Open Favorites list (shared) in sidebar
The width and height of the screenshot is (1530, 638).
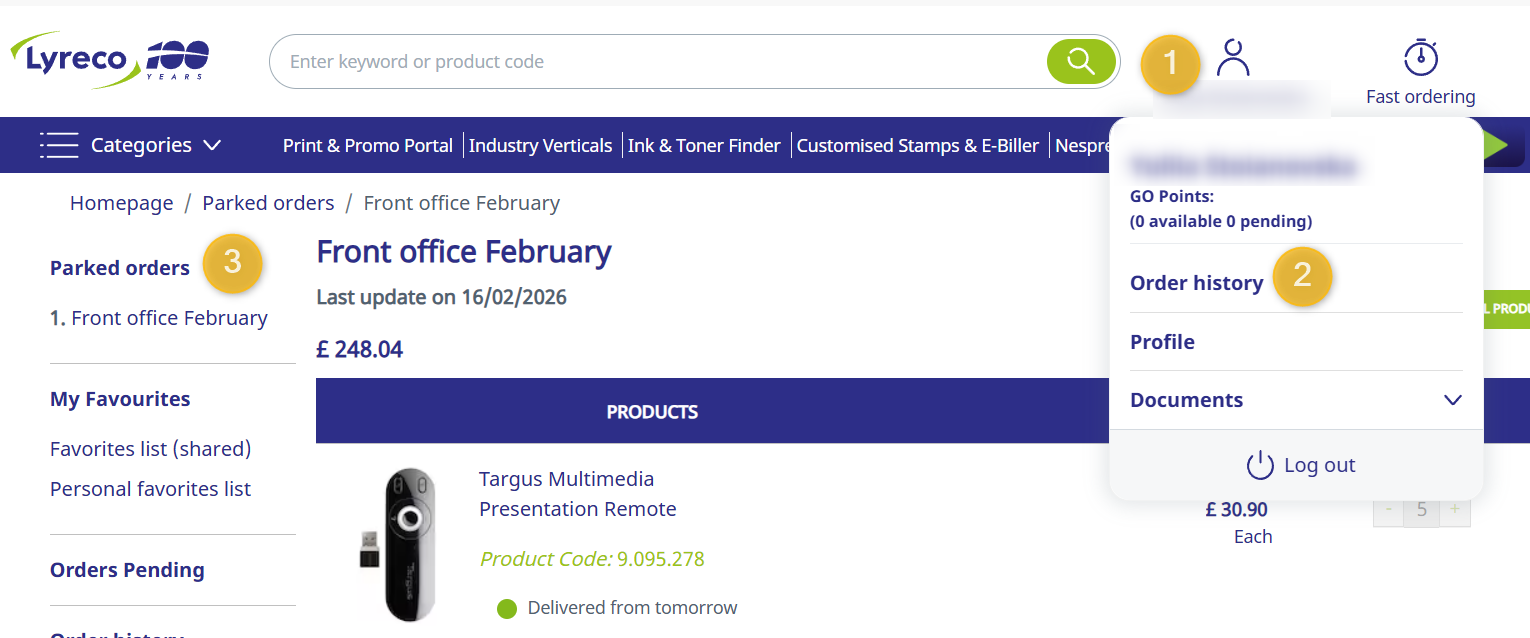click(151, 449)
